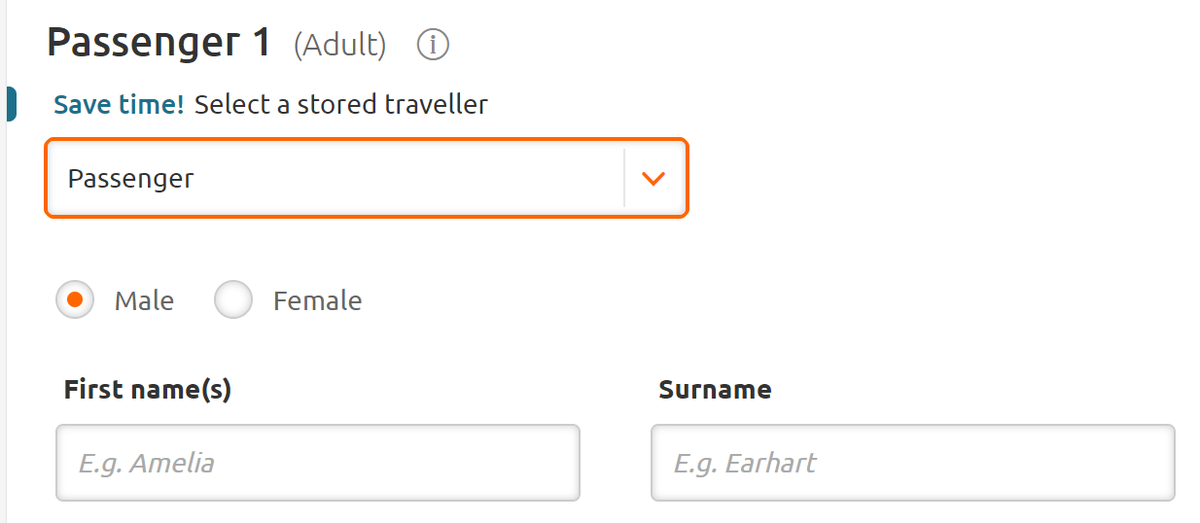Click the 'E.g. Amelia' placeholder text

pyautogui.click(x=146, y=463)
